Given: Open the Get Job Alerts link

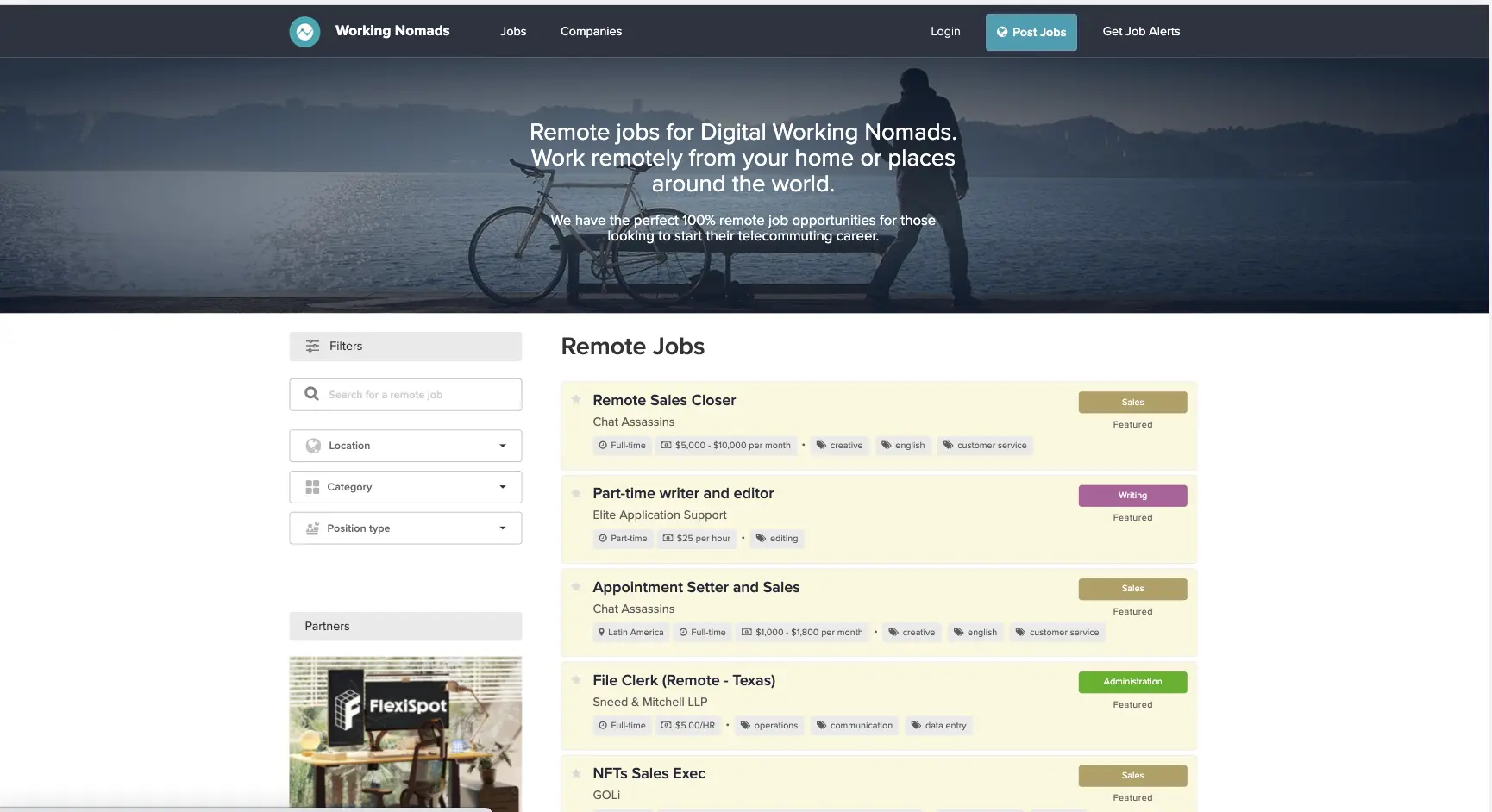Looking at the screenshot, I should tap(1140, 32).
